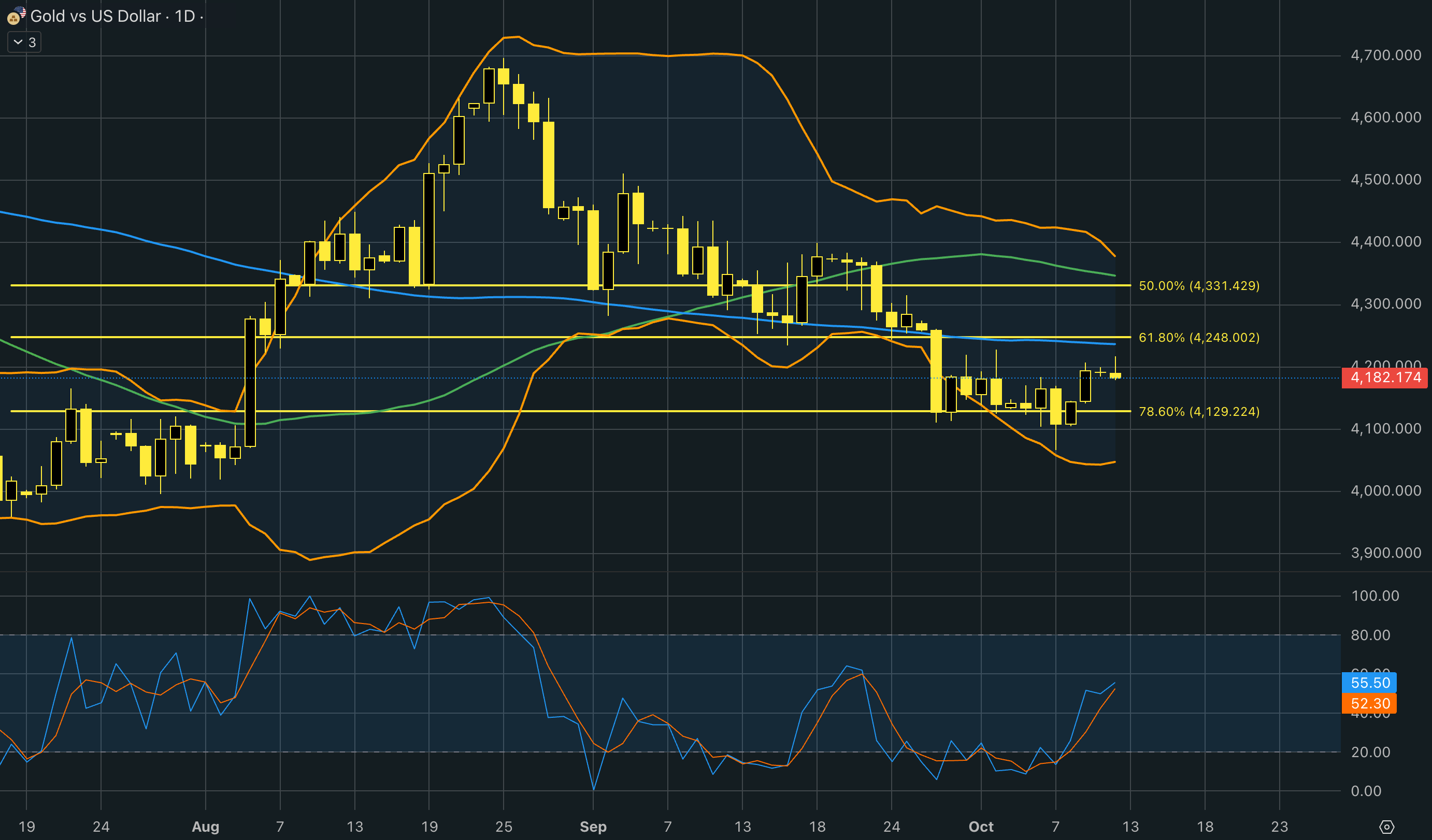Click the Oct label on time axis
Screen dimensions: 1432x840
[981, 827]
